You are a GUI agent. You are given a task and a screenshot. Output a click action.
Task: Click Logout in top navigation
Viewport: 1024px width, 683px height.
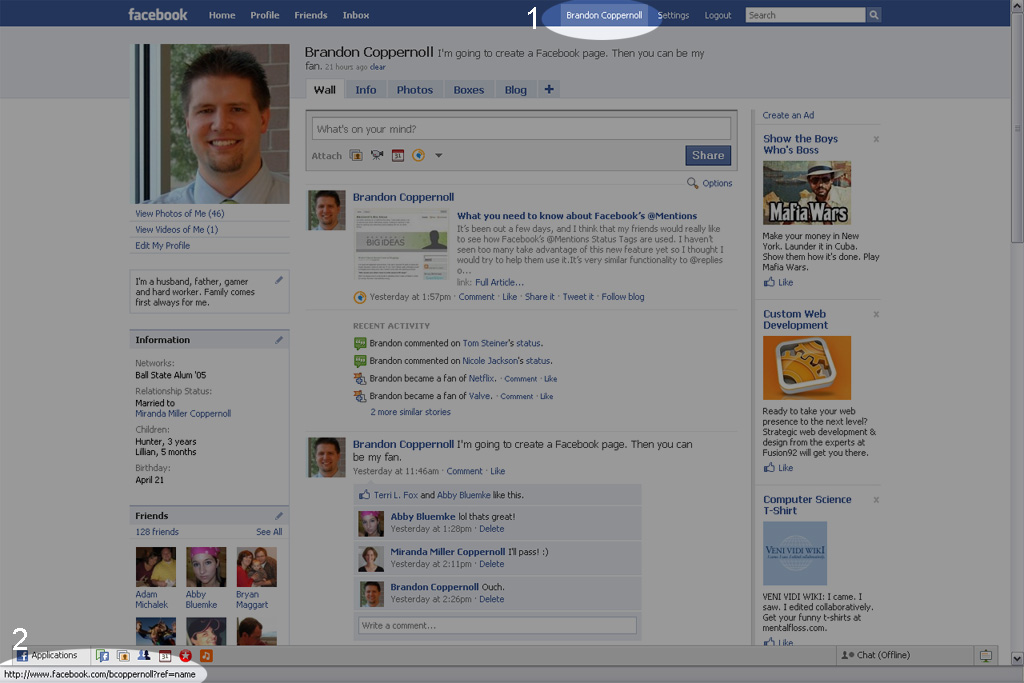(718, 15)
